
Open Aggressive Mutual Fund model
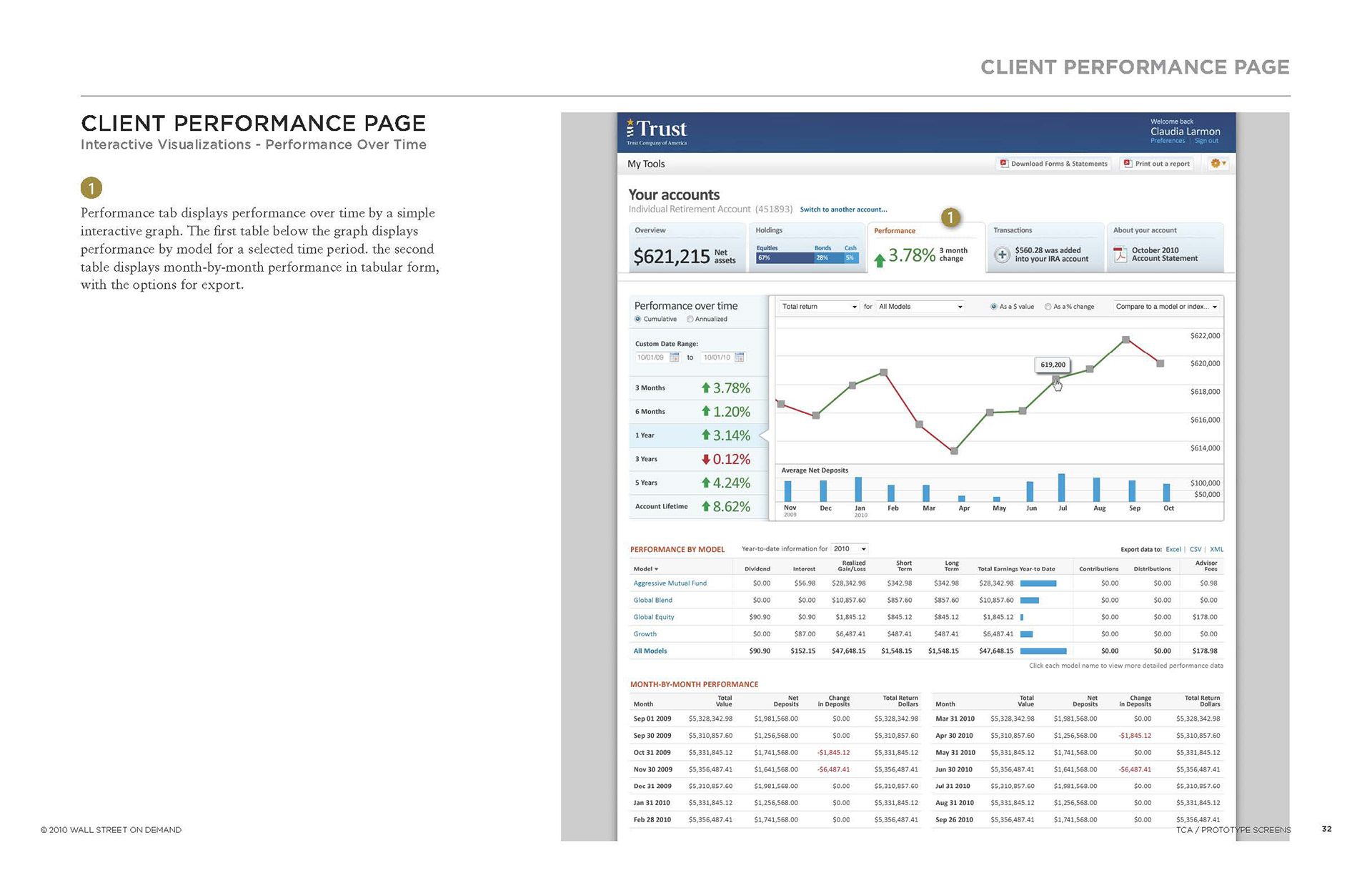coord(670,583)
